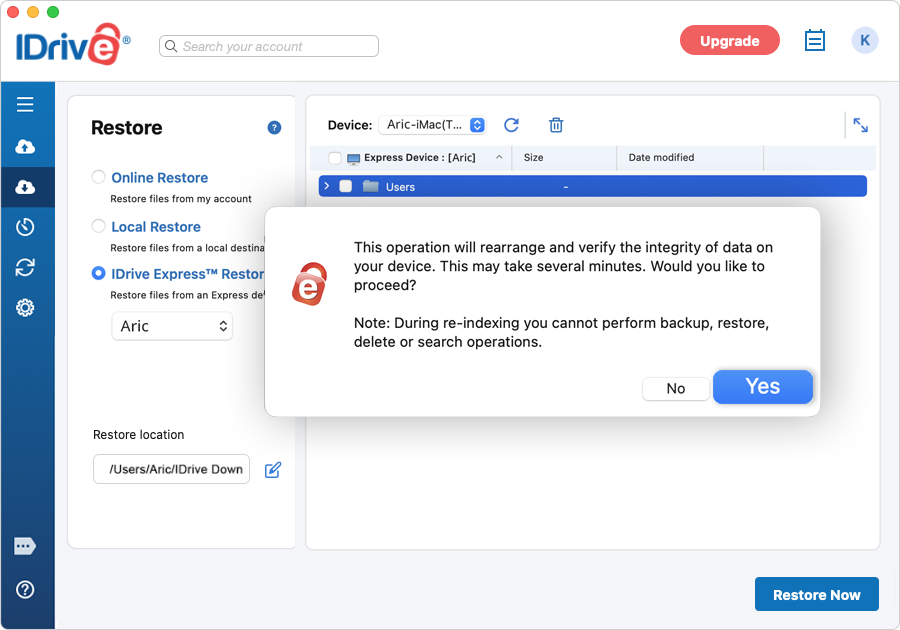The image size is (900, 630).
Task: Expand the Users folder tree row
Action: click(327, 186)
